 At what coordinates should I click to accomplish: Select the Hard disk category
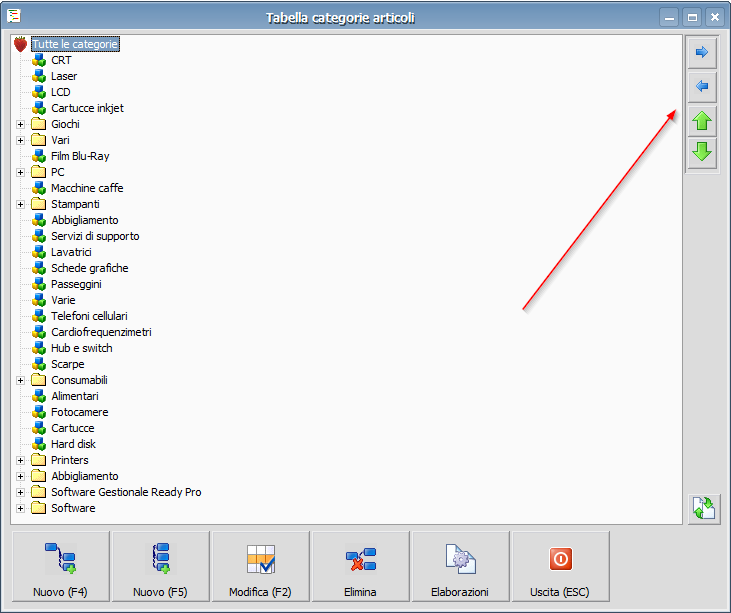point(74,444)
